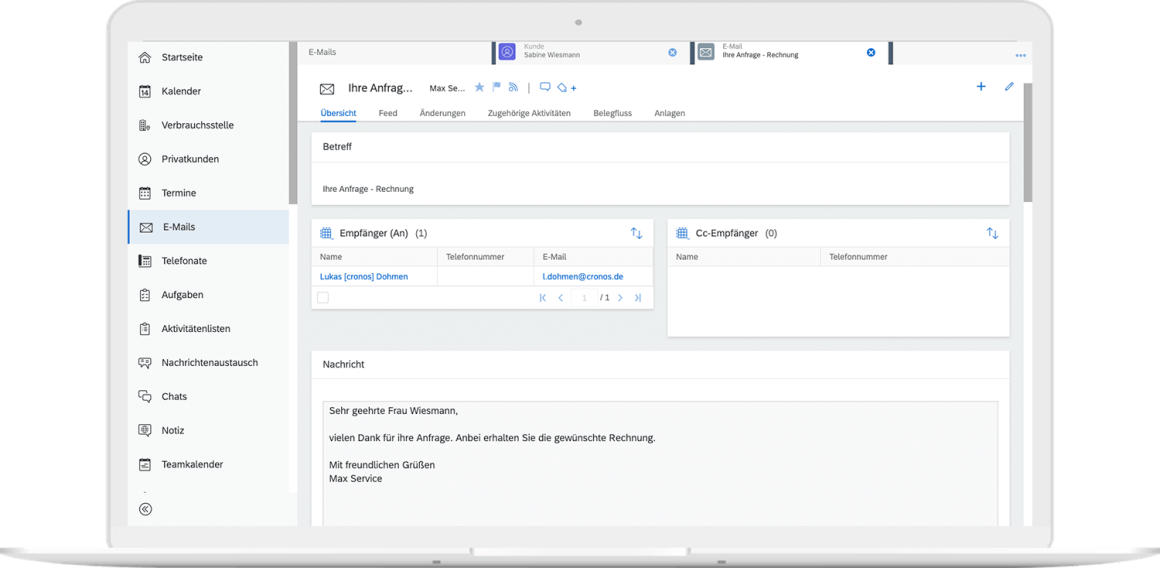Screen dimensions: 1160x568
Task: Click the plus icon to create new
Action: point(981,87)
